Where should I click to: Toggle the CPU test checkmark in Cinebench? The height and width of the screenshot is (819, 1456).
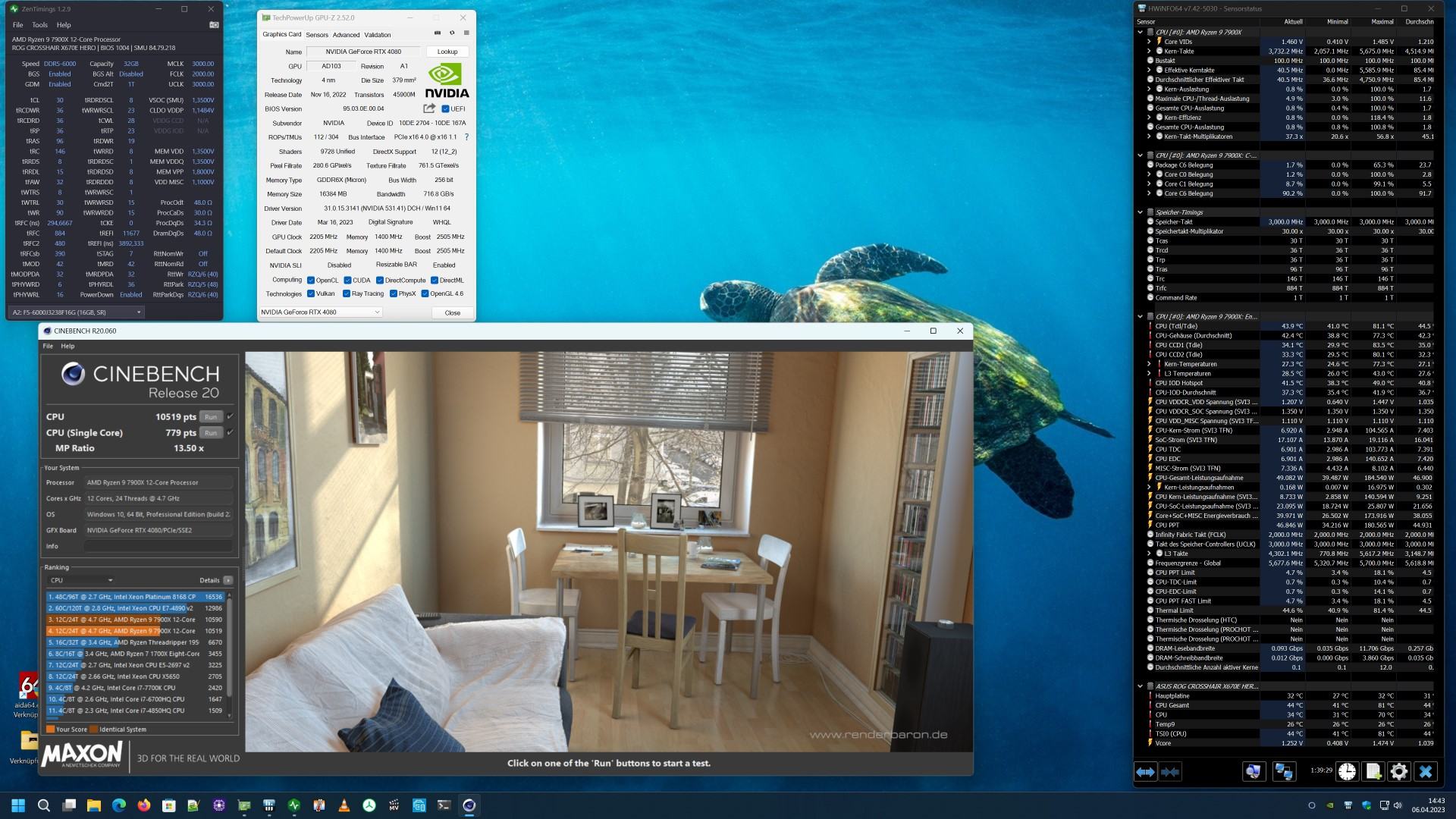tap(230, 416)
